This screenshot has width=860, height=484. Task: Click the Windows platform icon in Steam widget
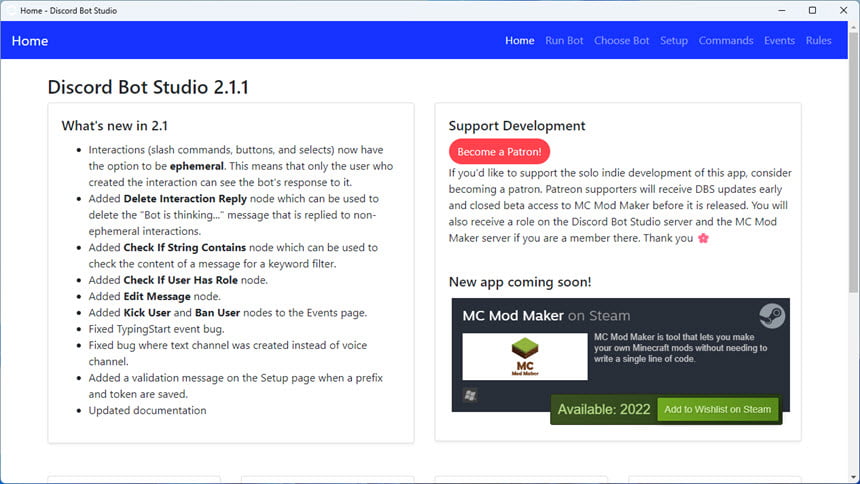[x=470, y=395]
